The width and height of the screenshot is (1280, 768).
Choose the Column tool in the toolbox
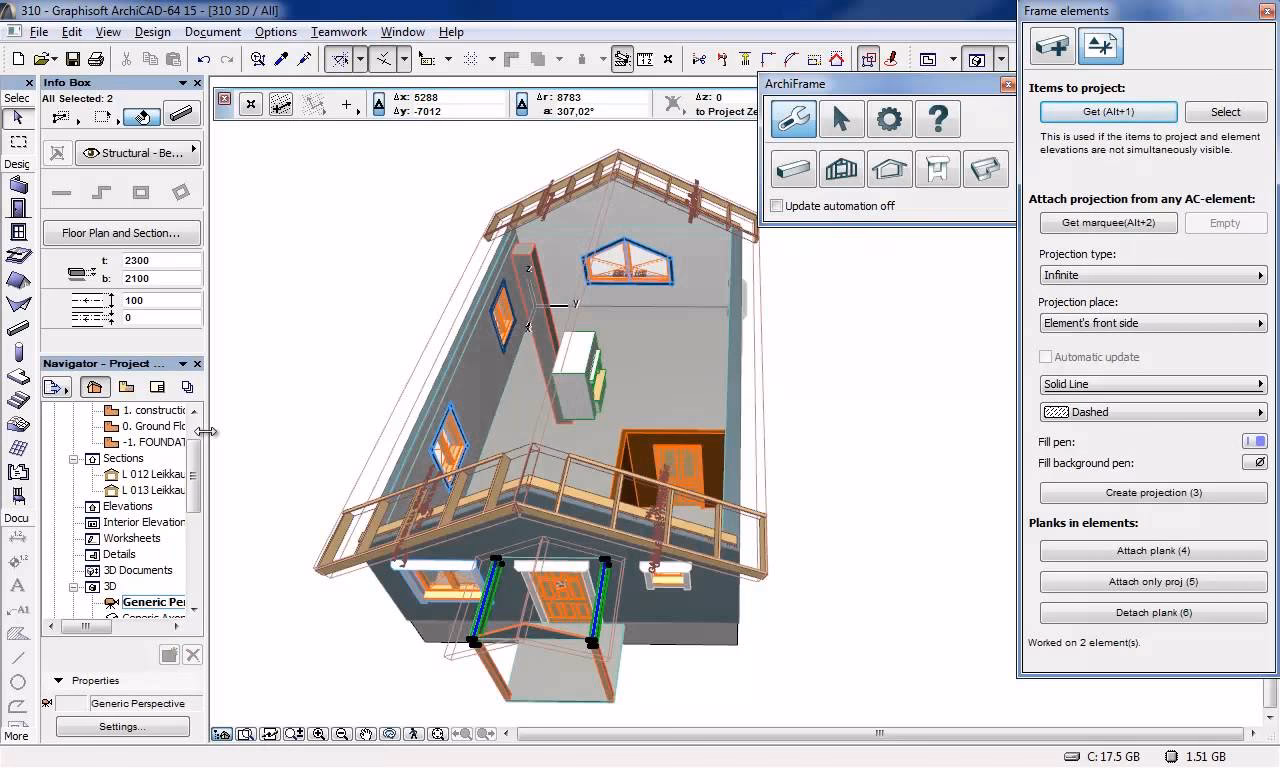pos(18,352)
